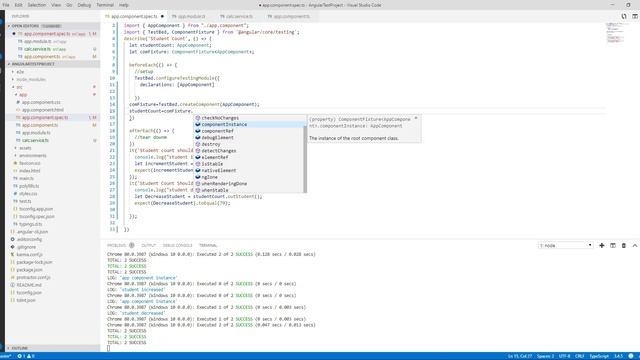Open README.md in the explorer
640x360 pixels.
tap(29, 285)
